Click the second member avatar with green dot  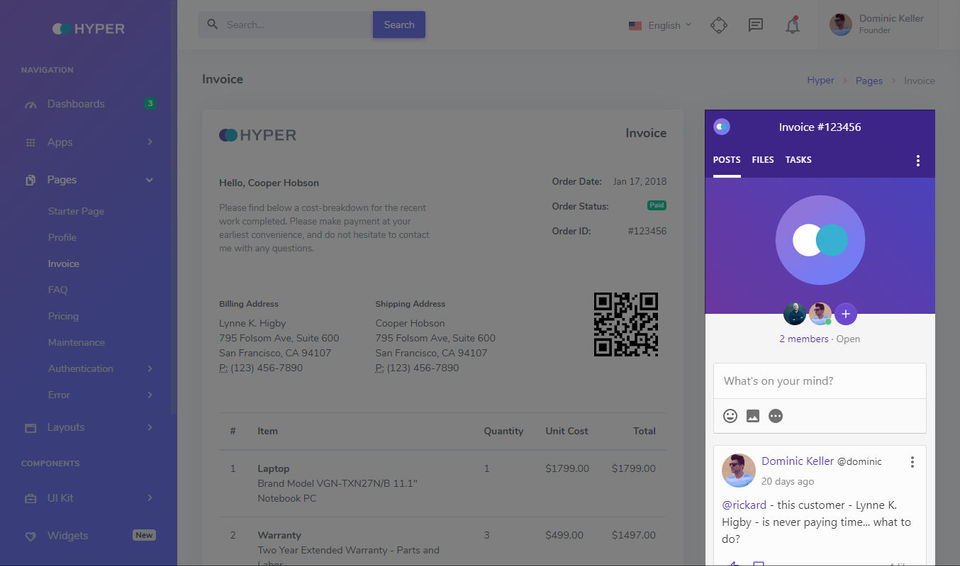[820, 314]
